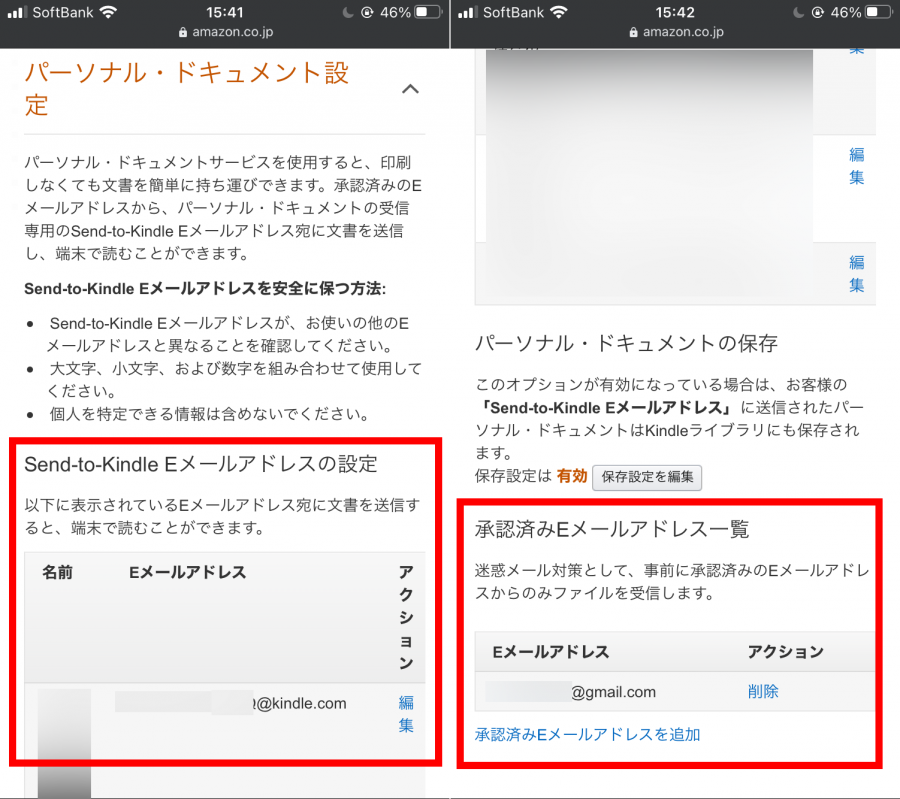This screenshot has height=799, width=900.
Task: Tap the upper 編集 link on the right screen
Action: point(856,165)
